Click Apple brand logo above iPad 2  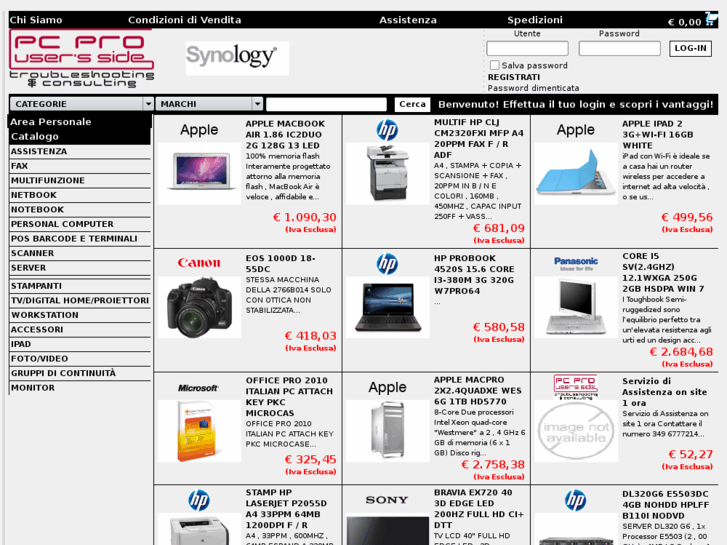tap(575, 130)
